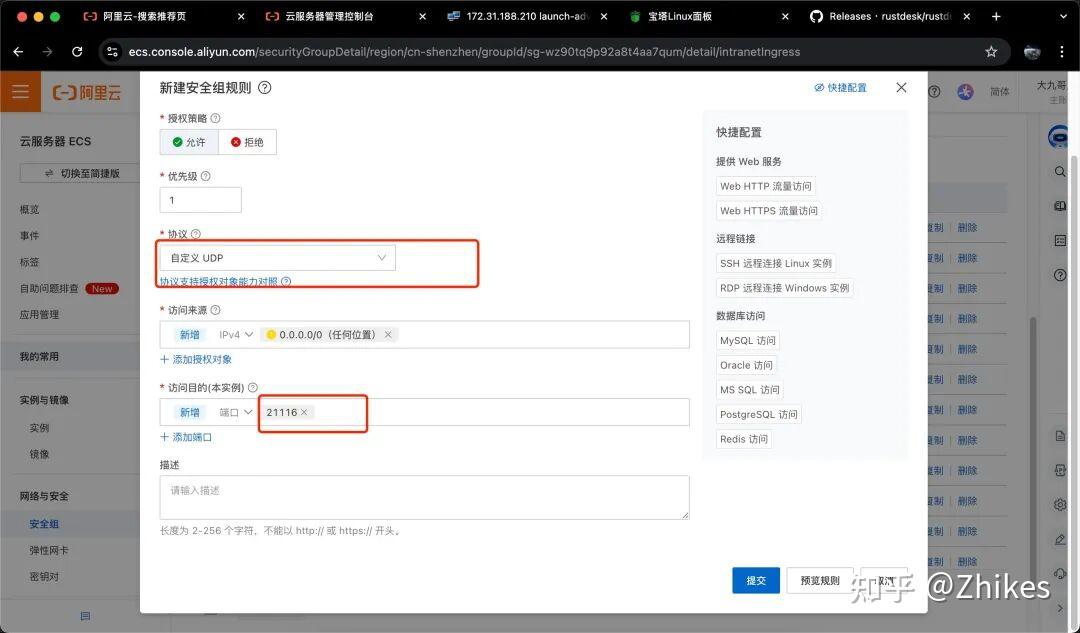Click 切换至简捷版 button
The width and height of the screenshot is (1080, 633).
82,174
